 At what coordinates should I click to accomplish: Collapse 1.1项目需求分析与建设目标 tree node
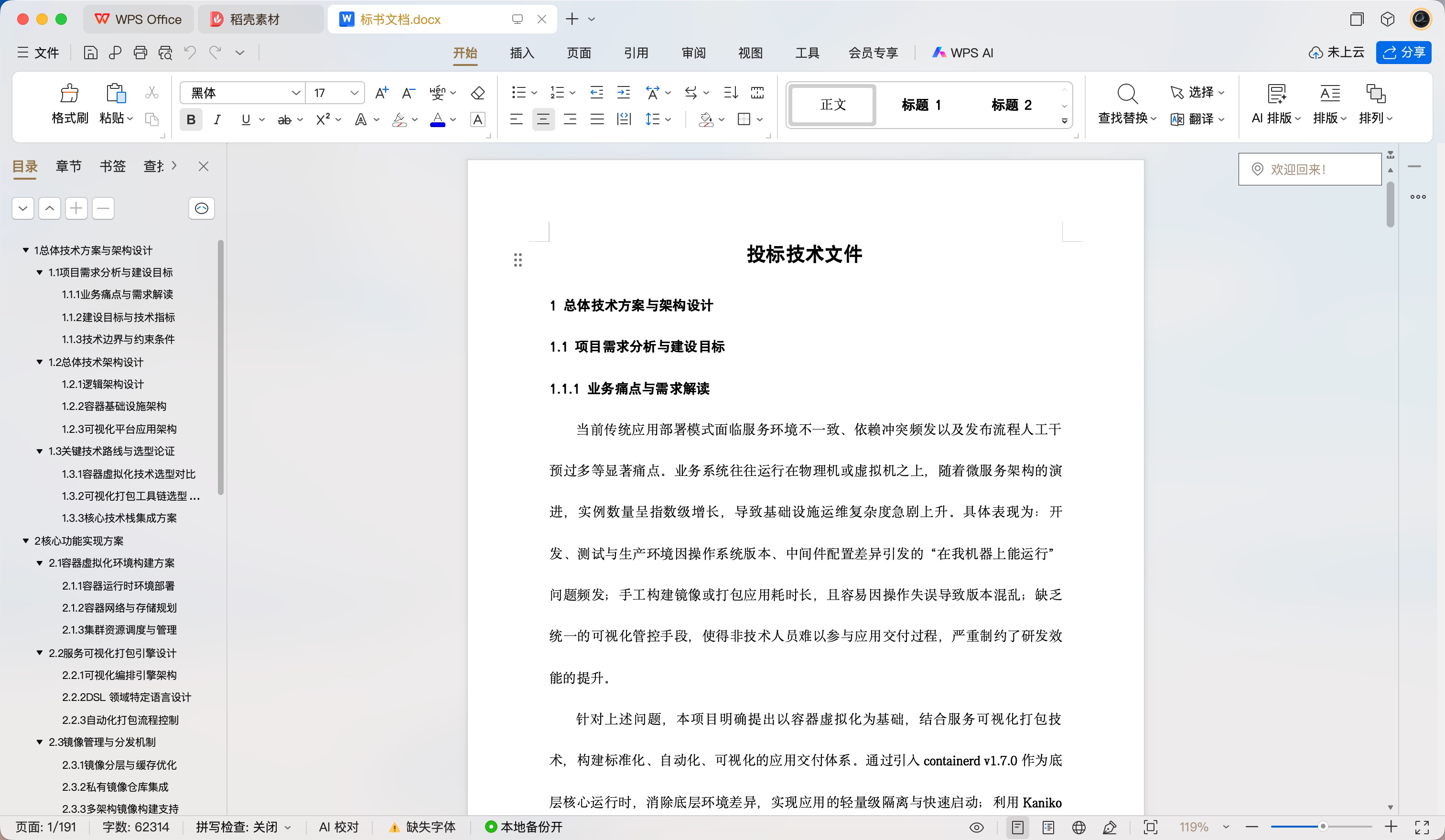[x=40, y=272]
